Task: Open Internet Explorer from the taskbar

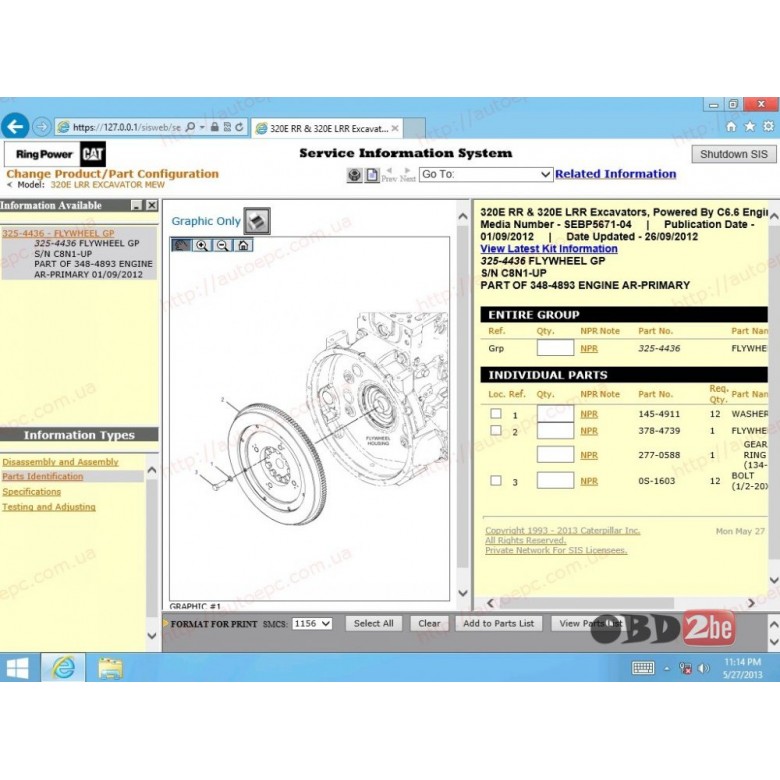Action: point(63,668)
